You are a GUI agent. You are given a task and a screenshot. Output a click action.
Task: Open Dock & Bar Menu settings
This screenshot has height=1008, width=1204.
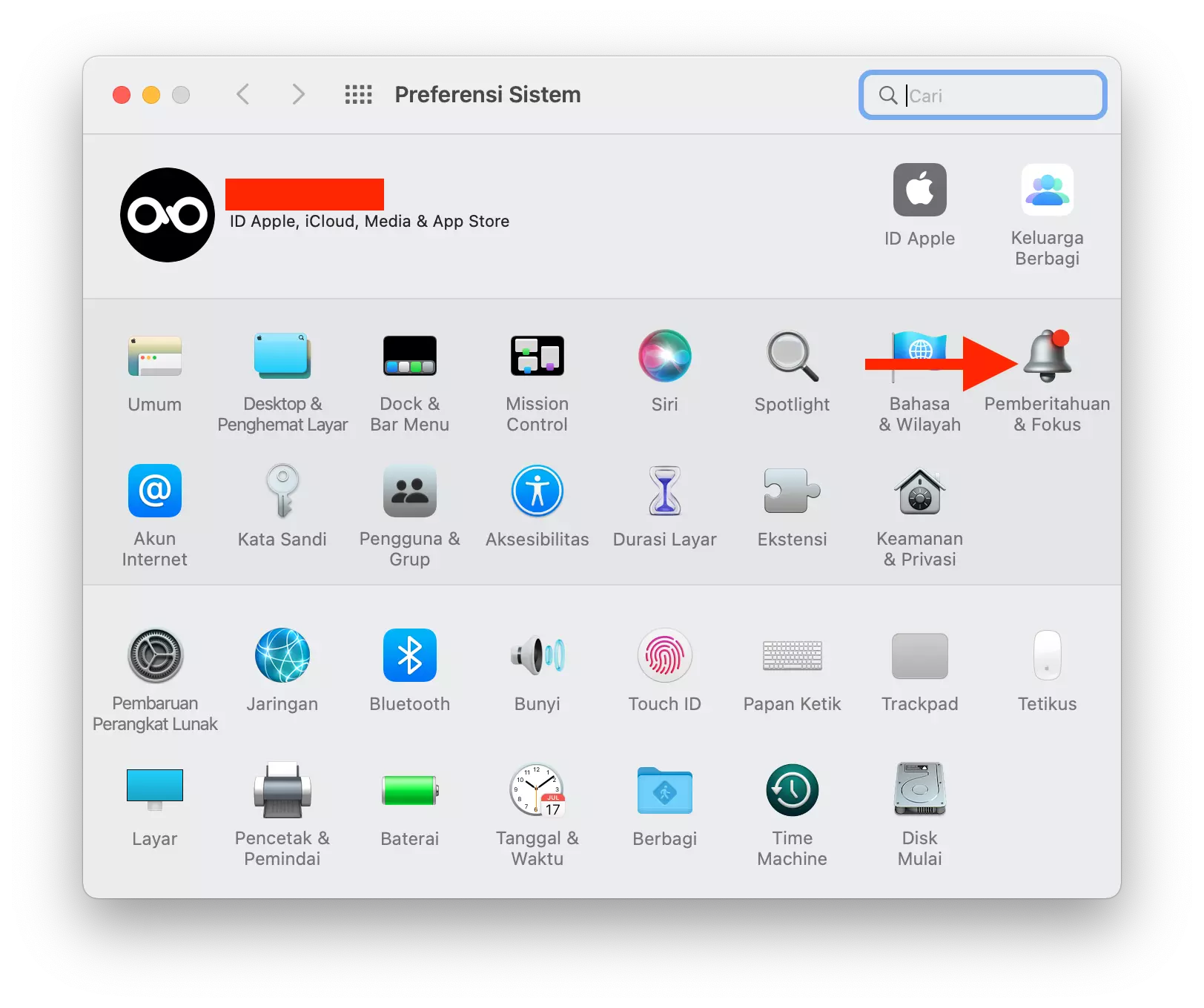(409, 356)
